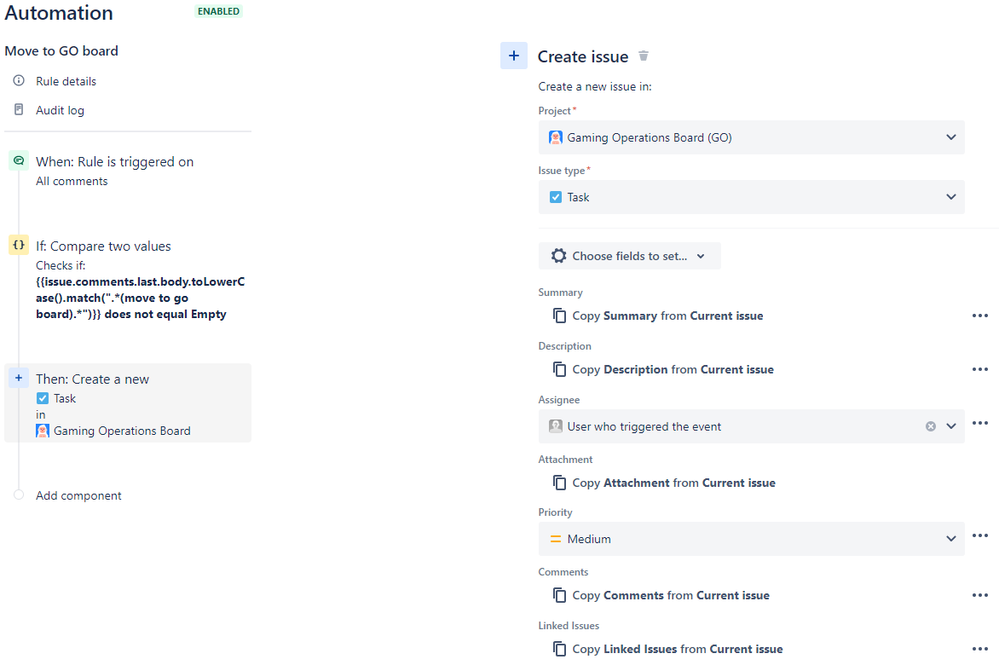Viewport: 999px width, 666px height.
Task: Click the All comments trigger description
Action: click(71, 181)
